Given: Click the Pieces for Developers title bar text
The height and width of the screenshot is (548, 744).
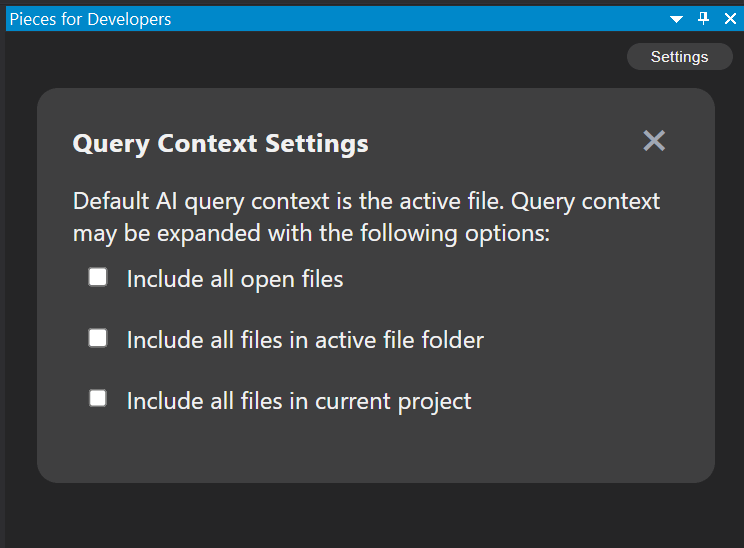Looking at the screenshot, I should 90,19.
